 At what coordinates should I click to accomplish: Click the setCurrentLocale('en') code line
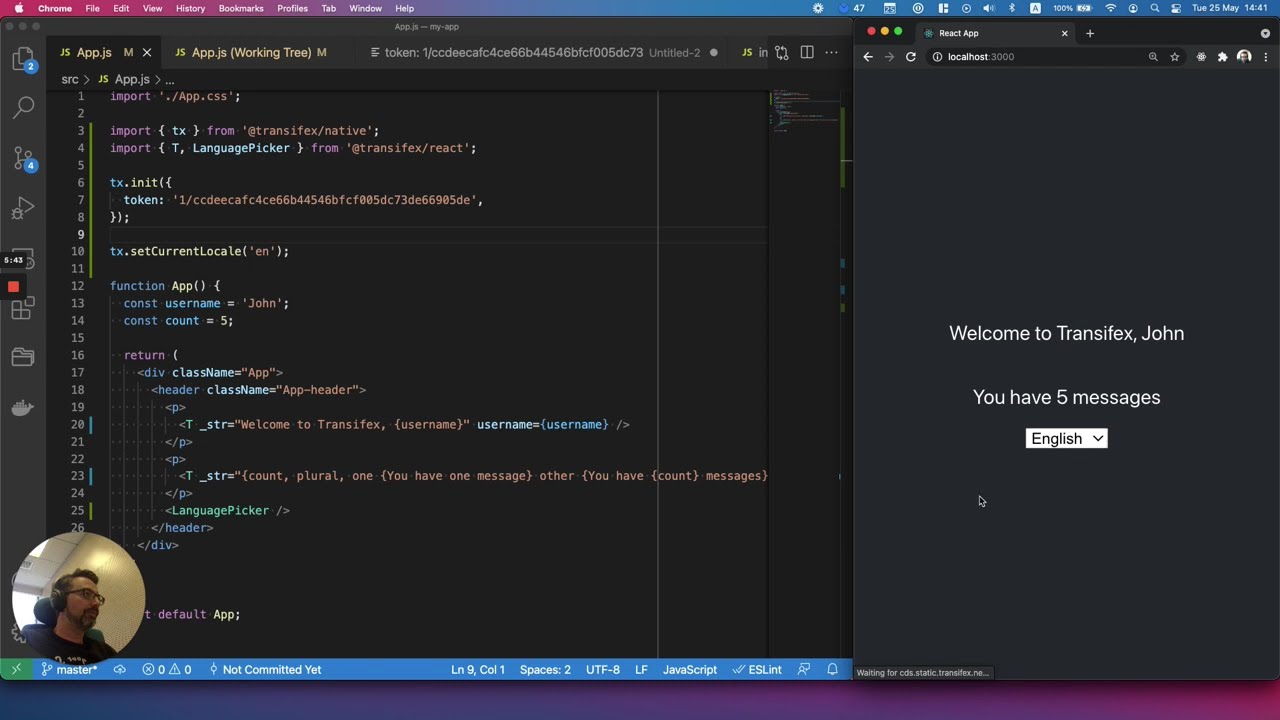(199, 251)
